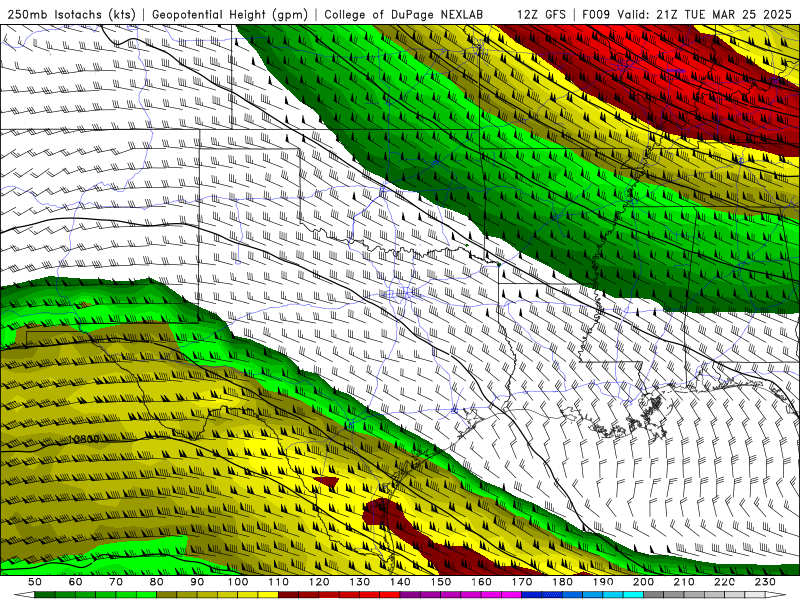
Task: Click the "F009" forecast hour label
Action: 596,15
